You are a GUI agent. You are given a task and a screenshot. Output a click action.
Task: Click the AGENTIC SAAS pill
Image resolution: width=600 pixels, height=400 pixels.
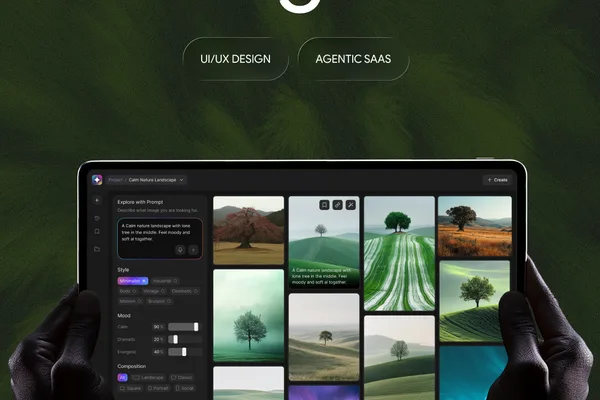(x=353, y=59)
